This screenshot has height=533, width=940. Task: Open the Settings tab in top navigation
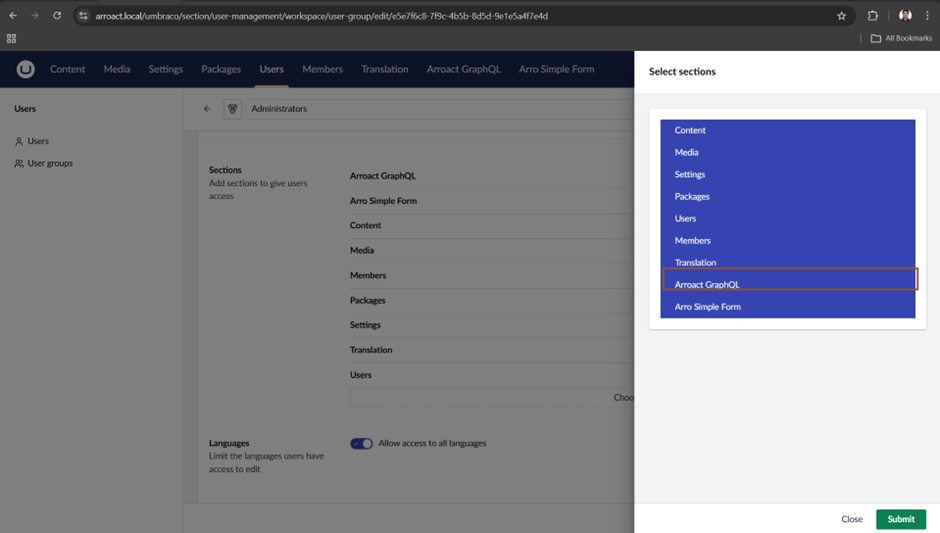[165, 69]
